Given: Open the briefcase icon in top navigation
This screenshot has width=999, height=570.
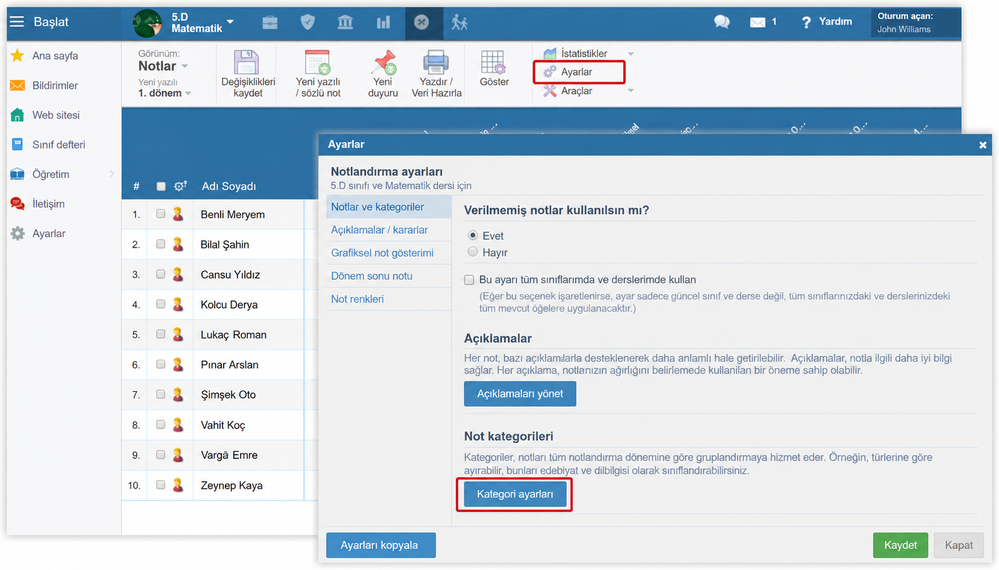Looking at the screenshot, I should (x=270, y=22).
